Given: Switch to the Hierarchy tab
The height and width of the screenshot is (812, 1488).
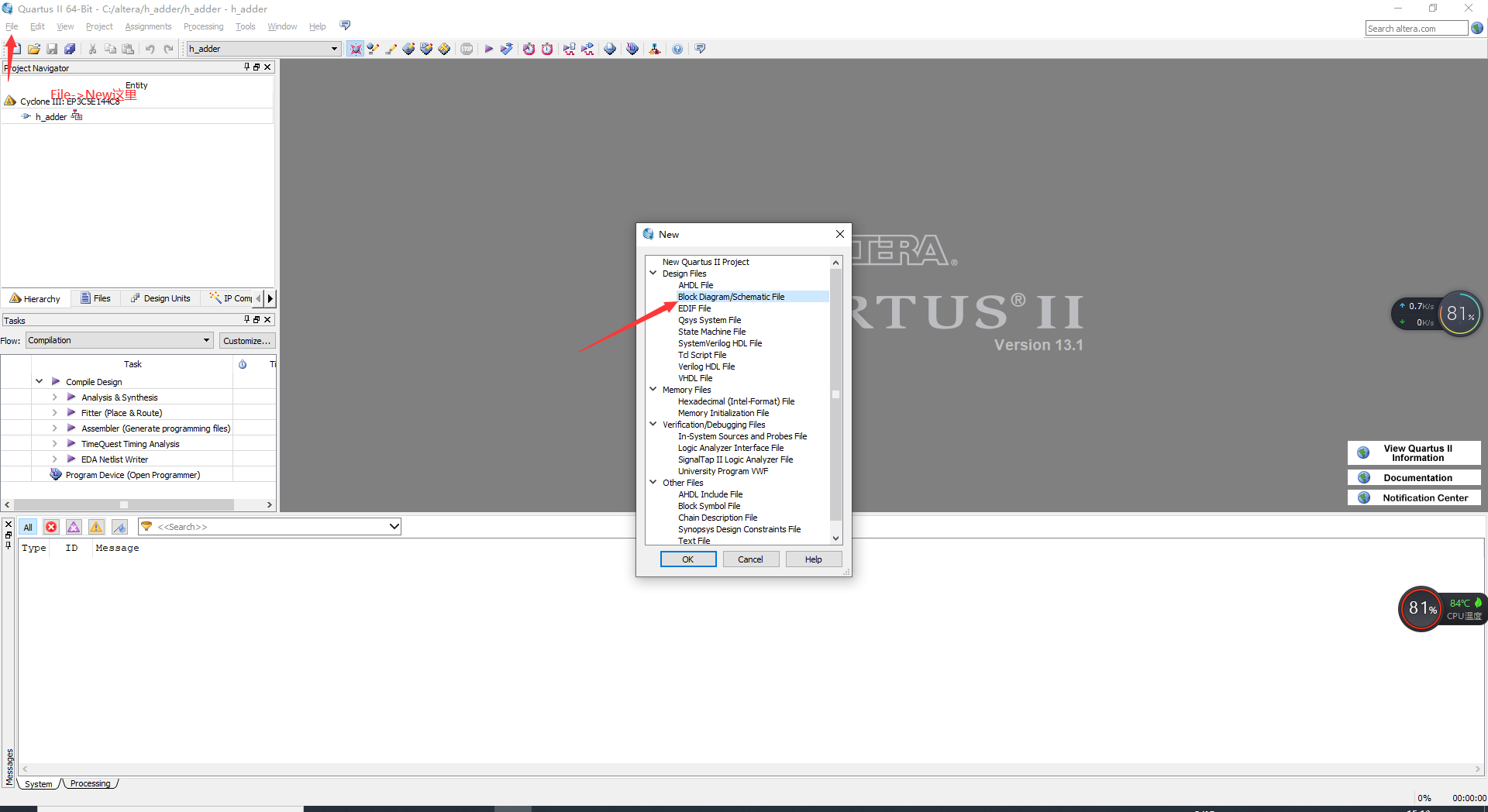Looking at the screenshot, I should click(35, 298).
